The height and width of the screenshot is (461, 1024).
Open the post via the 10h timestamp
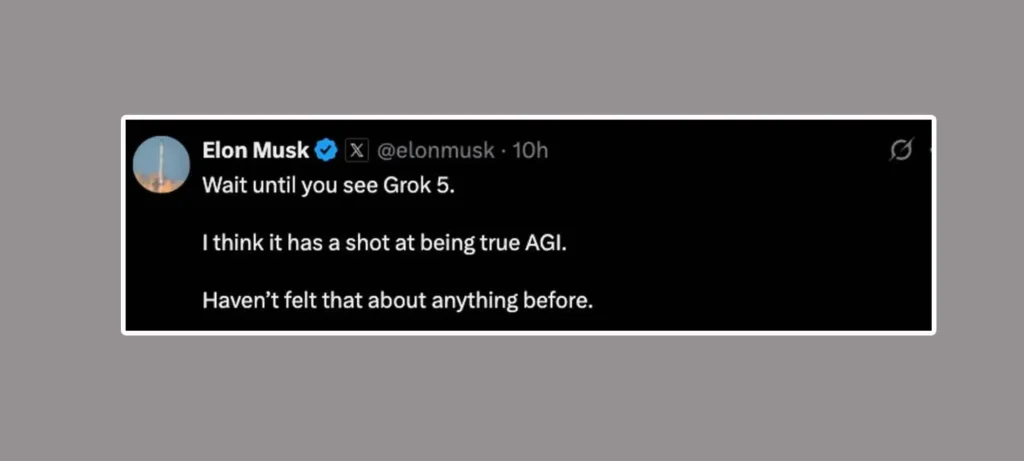(x=530, y=151)
